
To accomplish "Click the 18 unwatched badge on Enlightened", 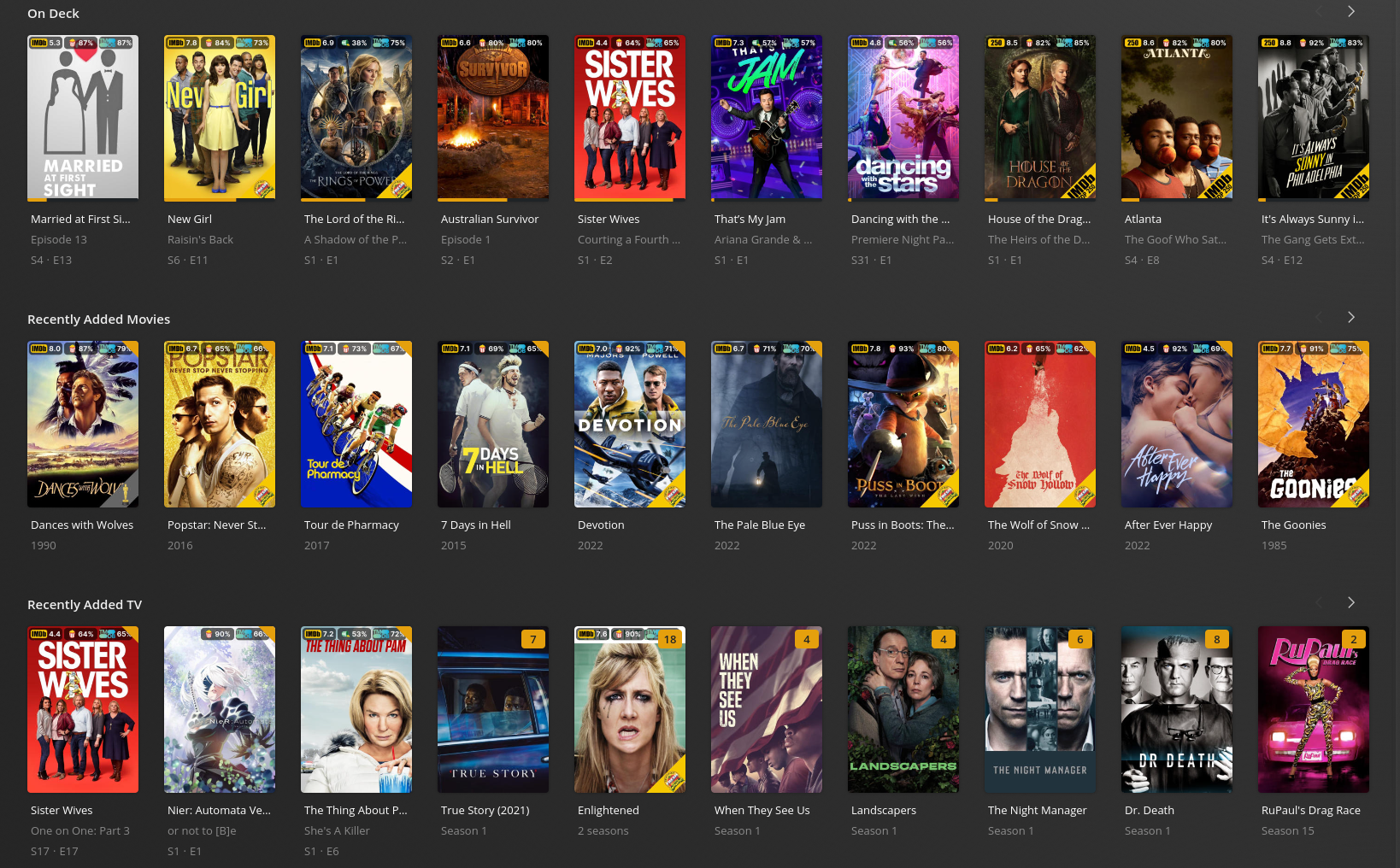I will (x=669, y=639).
